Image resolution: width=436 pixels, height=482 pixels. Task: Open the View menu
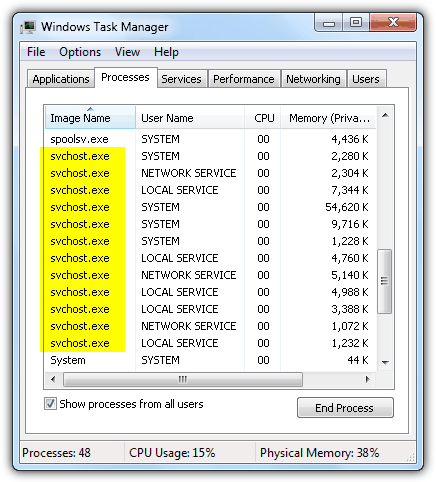tap(127, 52)
